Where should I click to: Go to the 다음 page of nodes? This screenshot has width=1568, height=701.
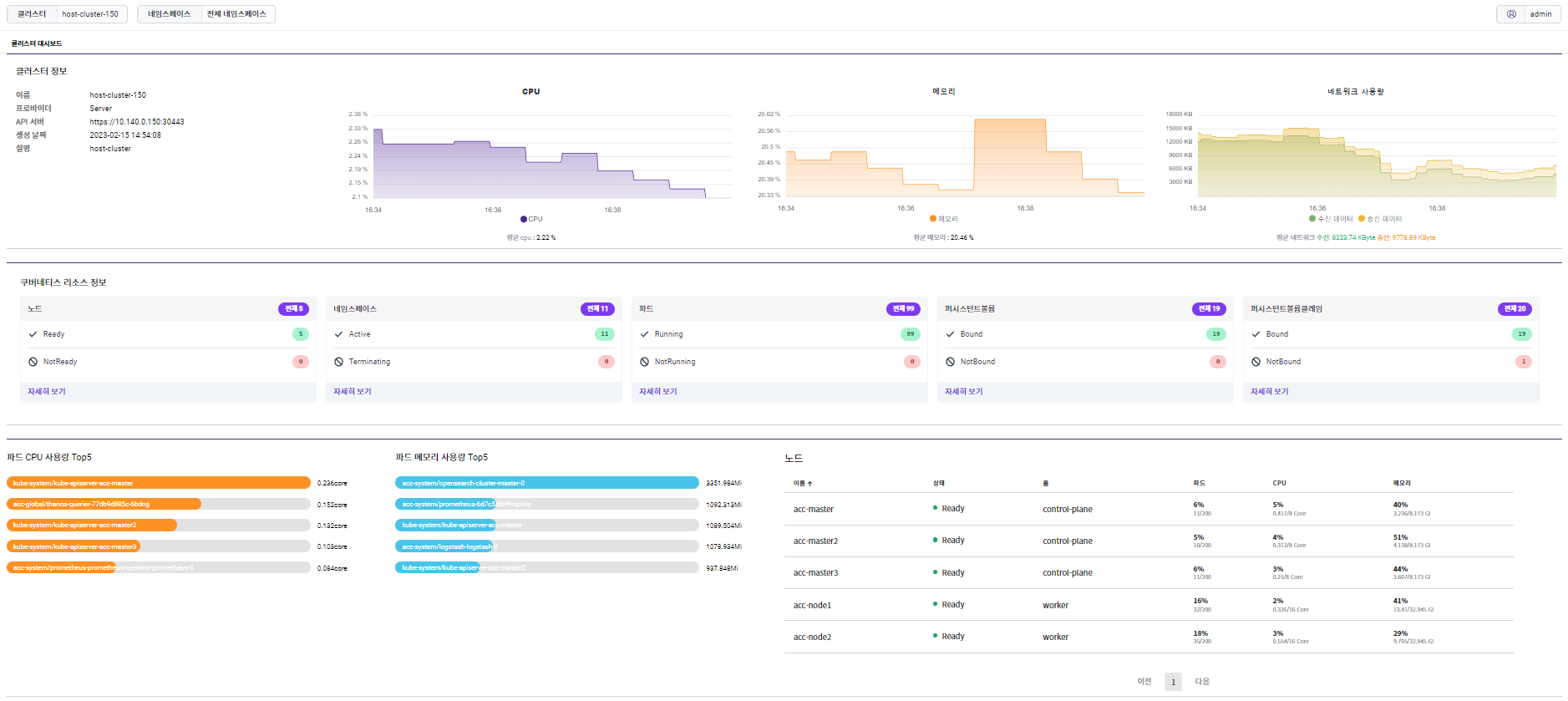coord(1202,682)
